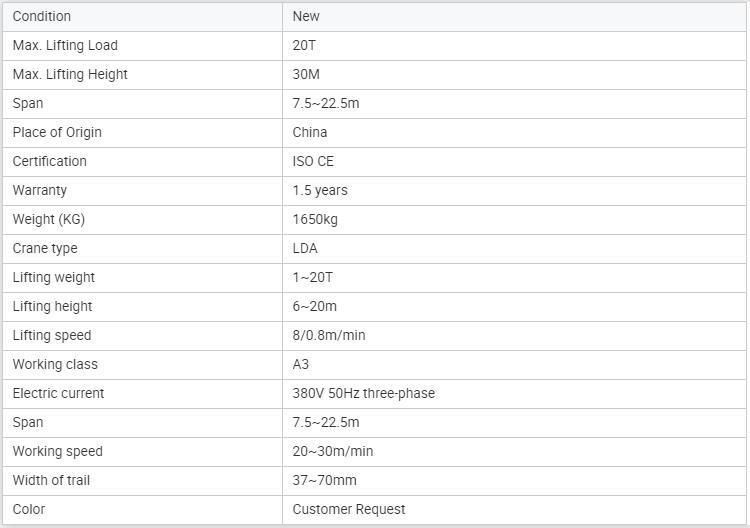
Task: Click the China origin value
Action: (309, 132)
